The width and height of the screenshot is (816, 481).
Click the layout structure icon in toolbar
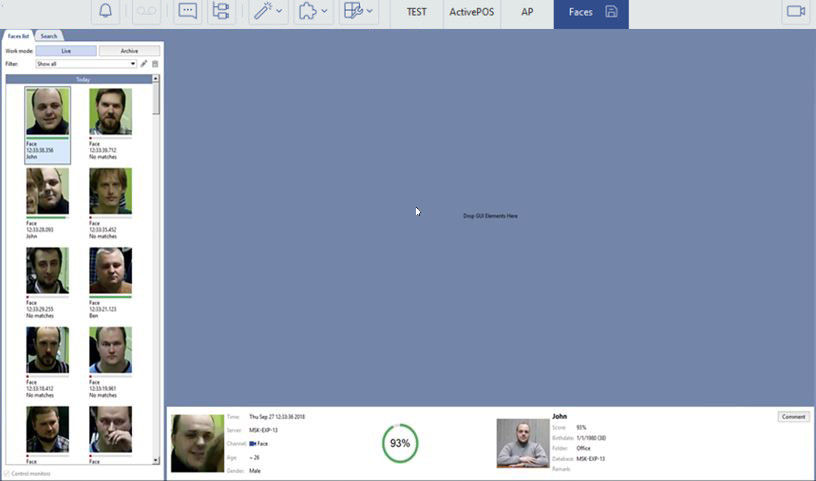click(220, 12)
